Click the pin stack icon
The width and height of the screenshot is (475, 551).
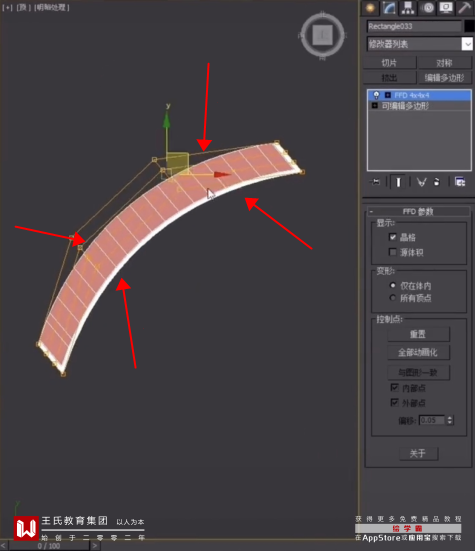point(375,182)
